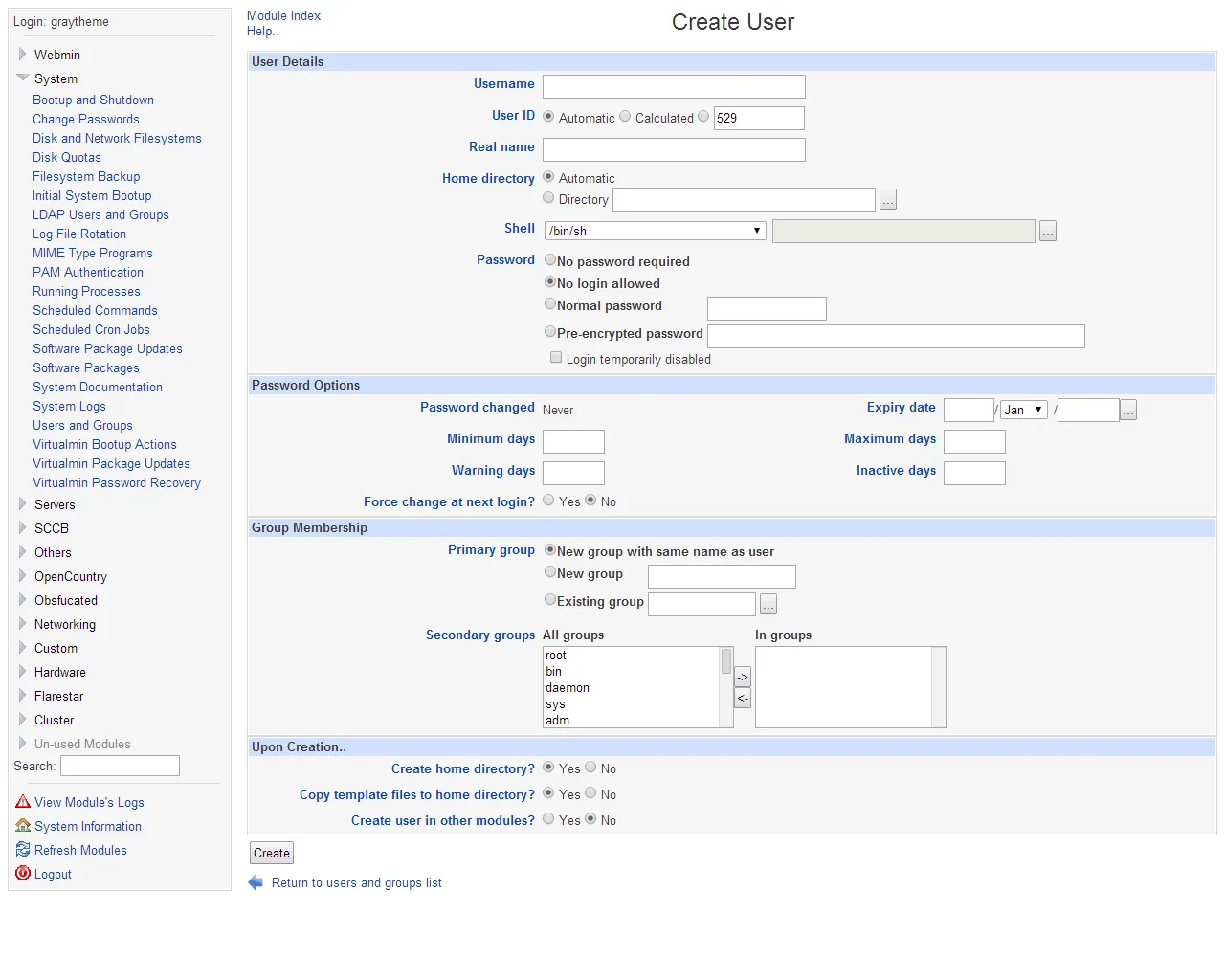Click the Create button

[x=271, y=853]
